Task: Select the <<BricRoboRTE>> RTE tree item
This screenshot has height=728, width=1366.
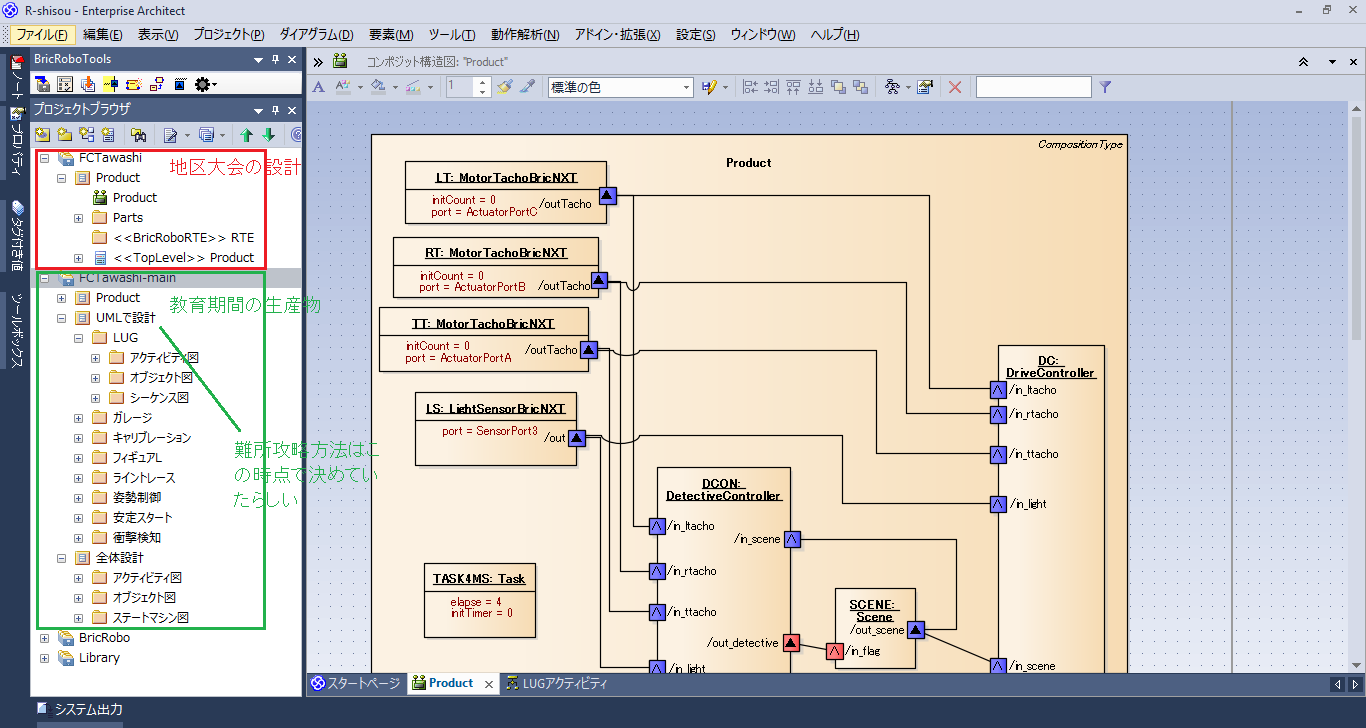Action: pos(183,237)
